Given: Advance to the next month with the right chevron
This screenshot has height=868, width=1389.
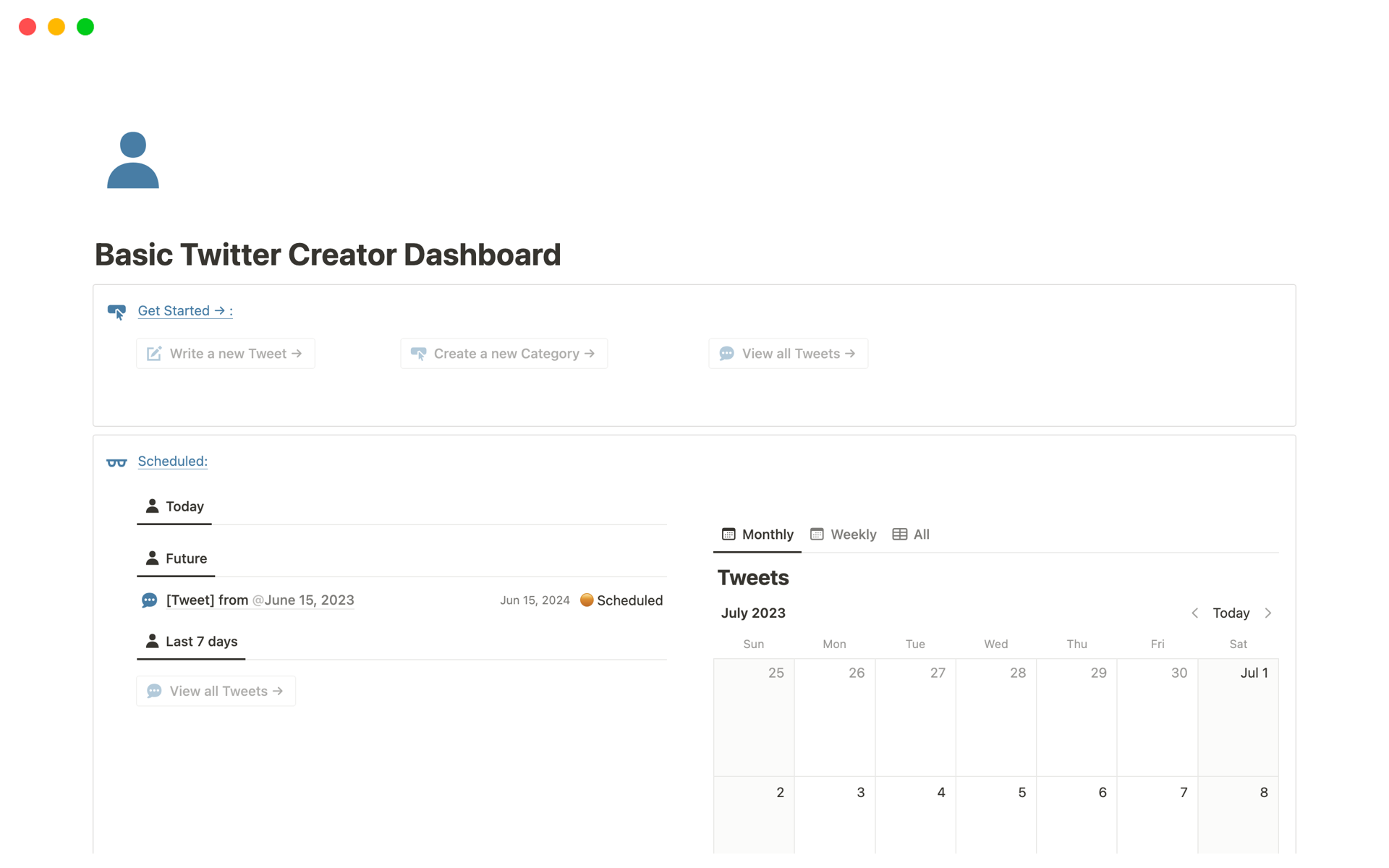Looking at the screenshot, I should (x=1268, y=613).
